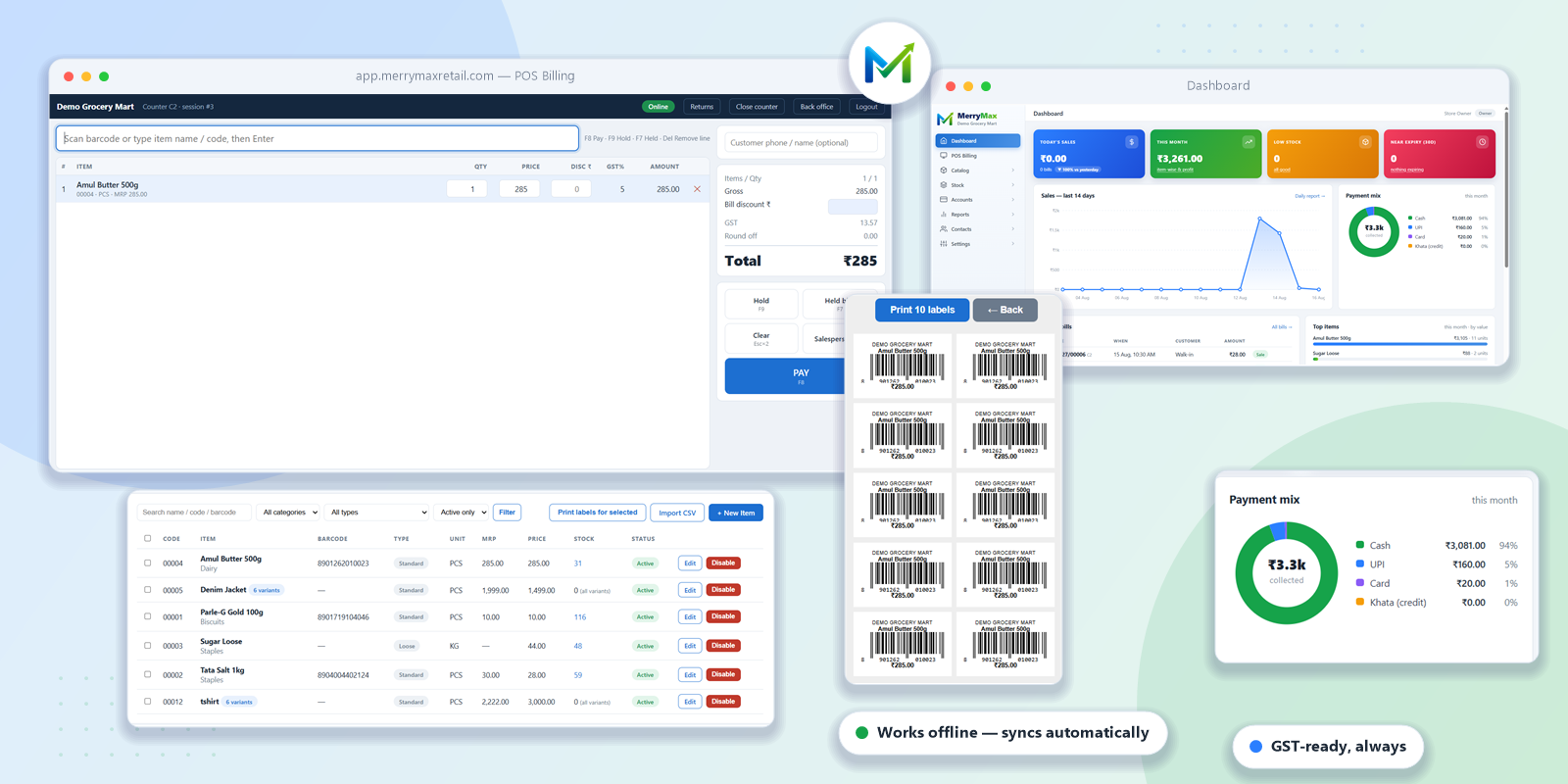The width and height of the screenshot is (1568, 784).
Task: Open the All categories dropdown
Action: [x=289, y=513]
